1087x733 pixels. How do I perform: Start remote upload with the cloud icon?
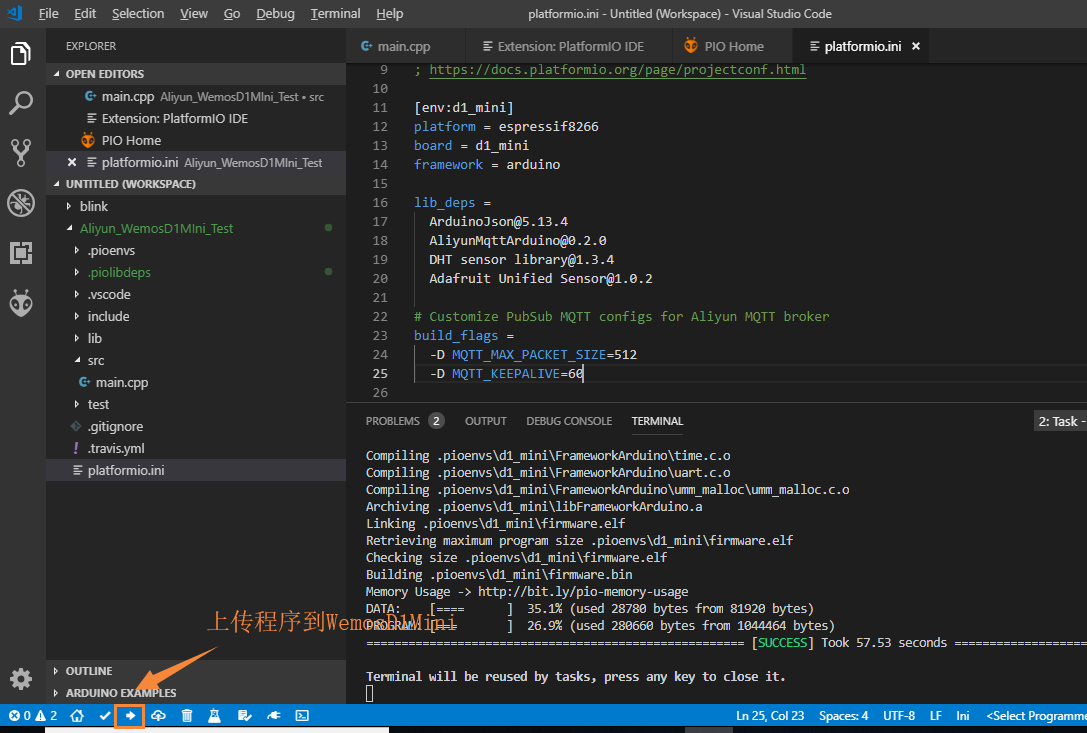[x=158, y=716]
